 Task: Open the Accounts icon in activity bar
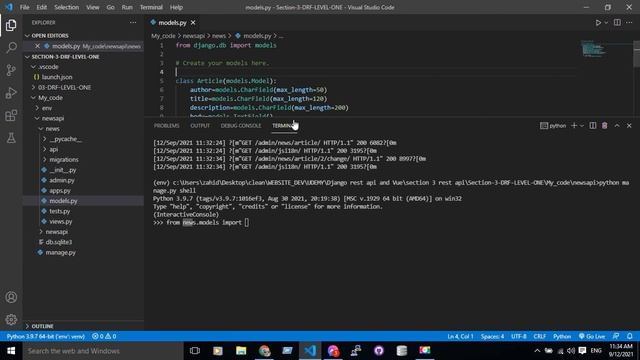tap(11, 297)
